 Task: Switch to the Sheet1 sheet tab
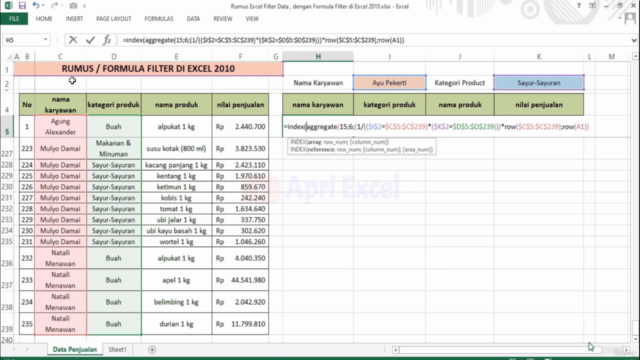click(118, 349)
